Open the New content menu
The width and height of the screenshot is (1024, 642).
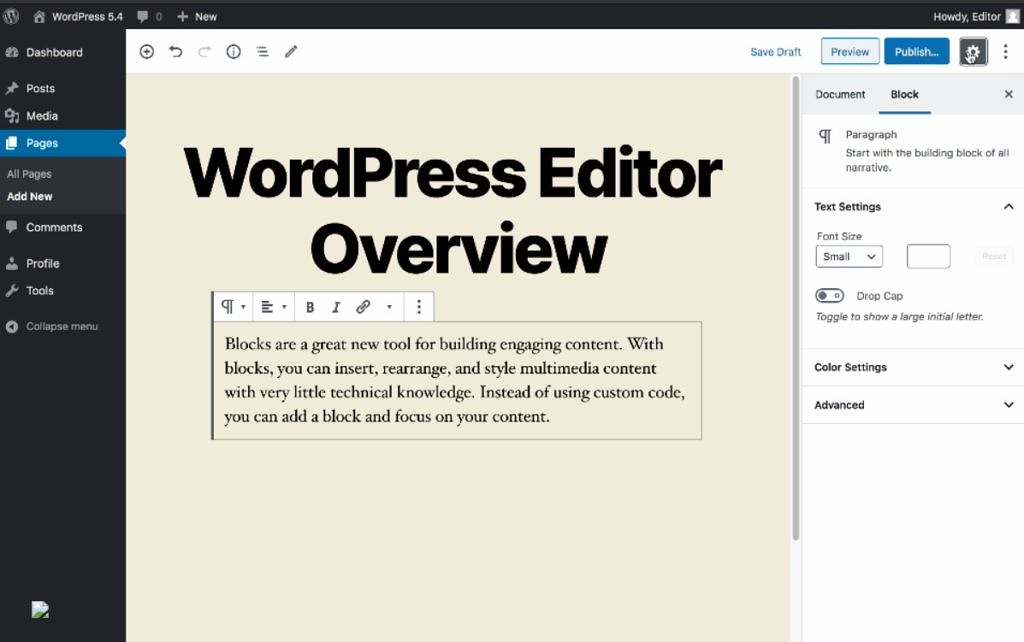click(197, 16)
